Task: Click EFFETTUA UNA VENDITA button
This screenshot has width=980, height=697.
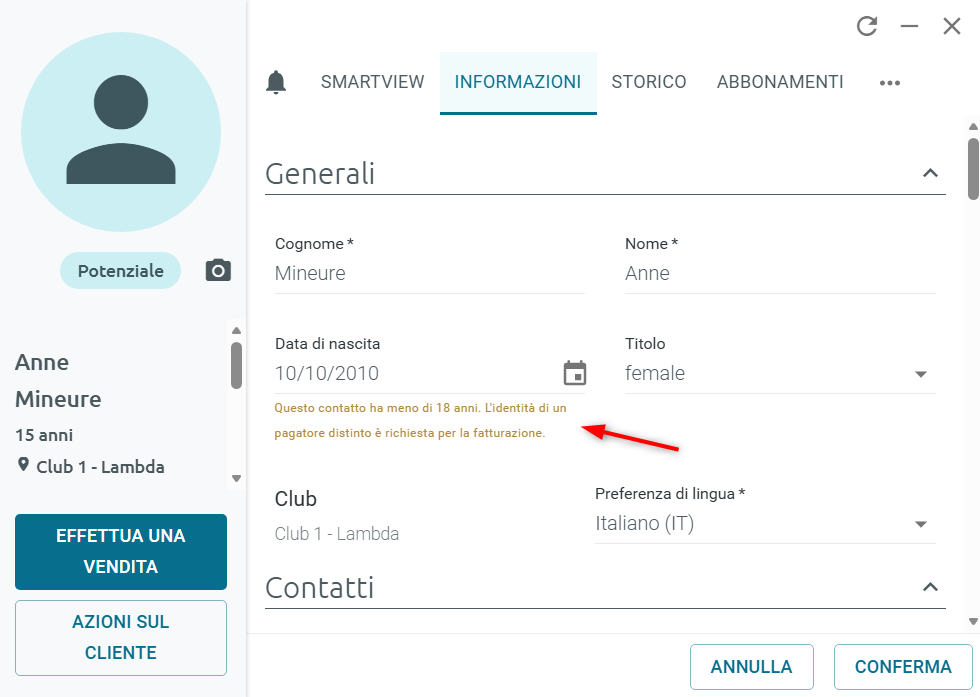Action: pyautogui.click(x=121, y=551)
